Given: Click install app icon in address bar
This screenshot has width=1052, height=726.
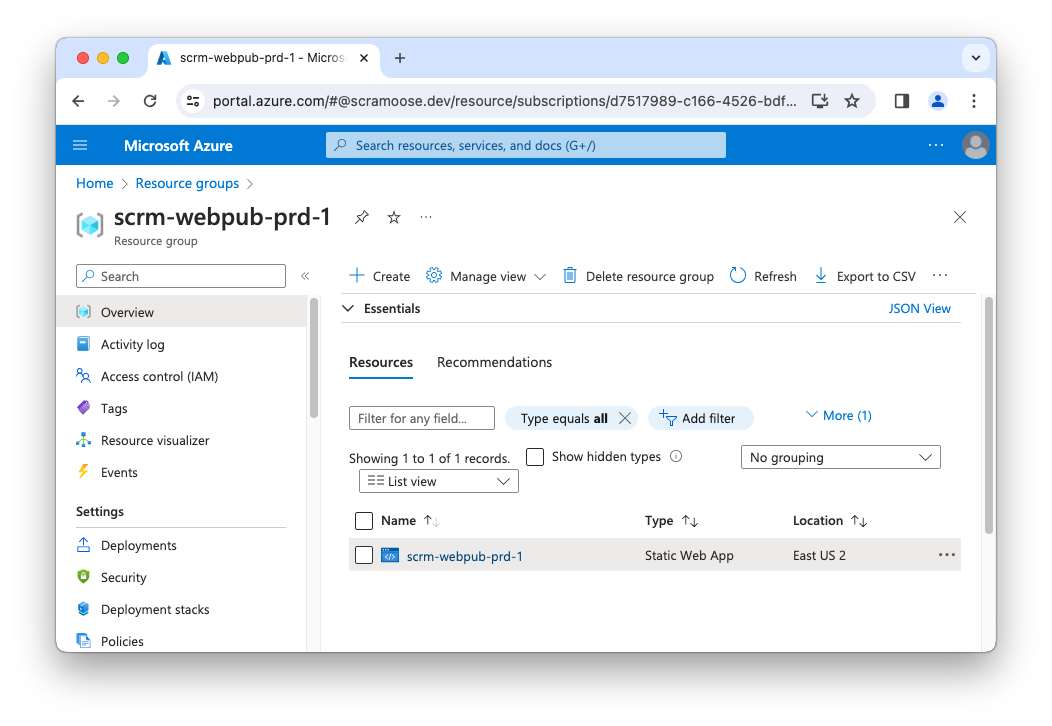Looking at the screenshot, I should click(820, 101).
